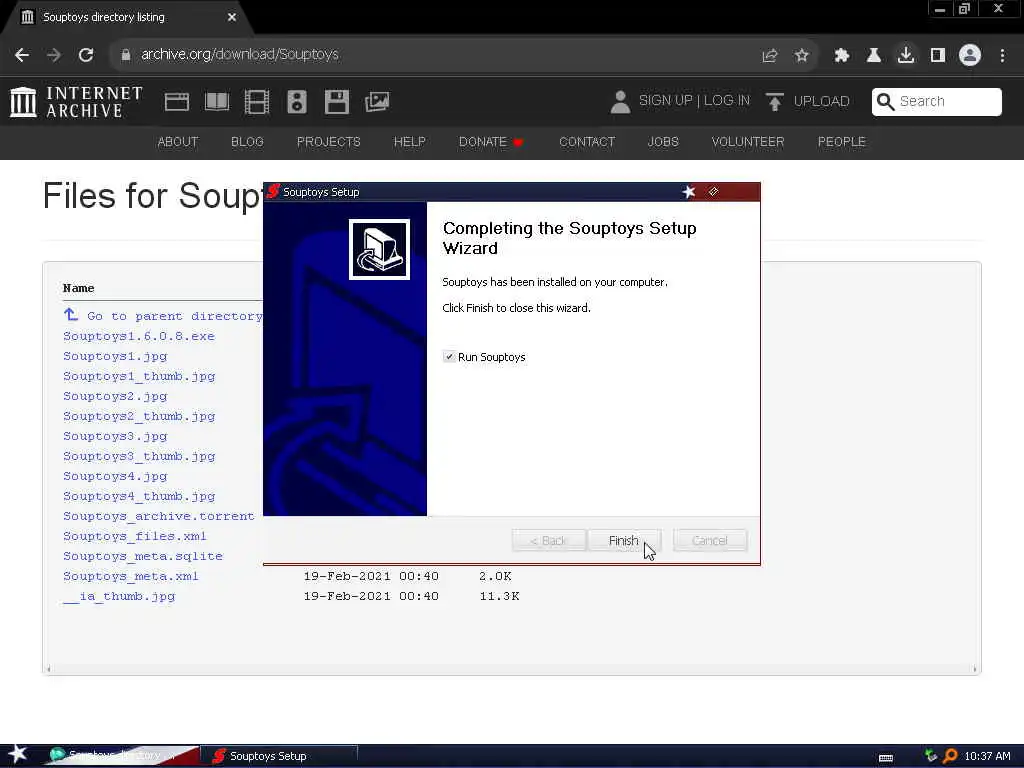
Task: Open Chrome's three-dot menu
Action: [1002, 56]
